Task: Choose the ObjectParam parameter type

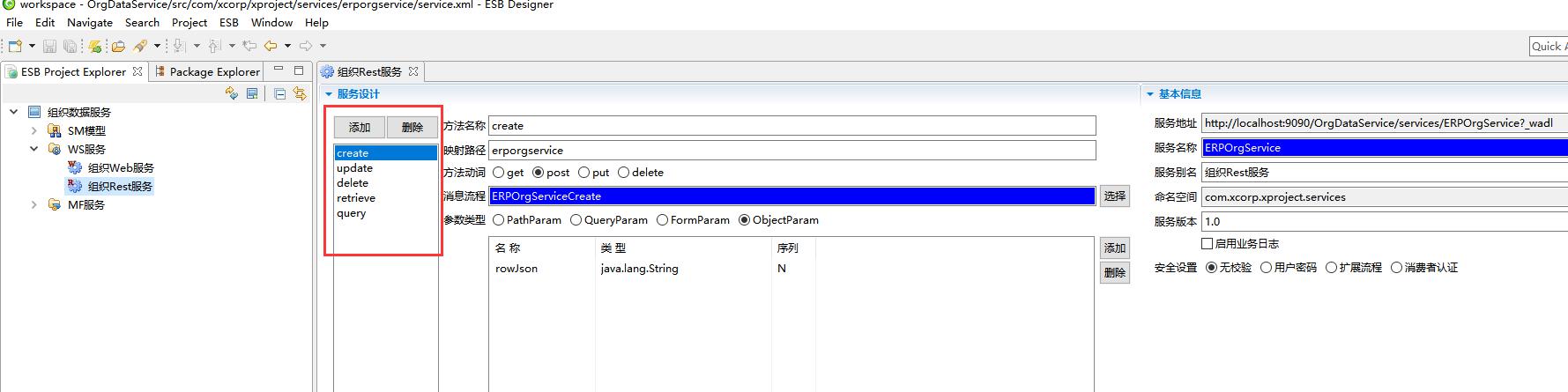Action: [745, 220]
